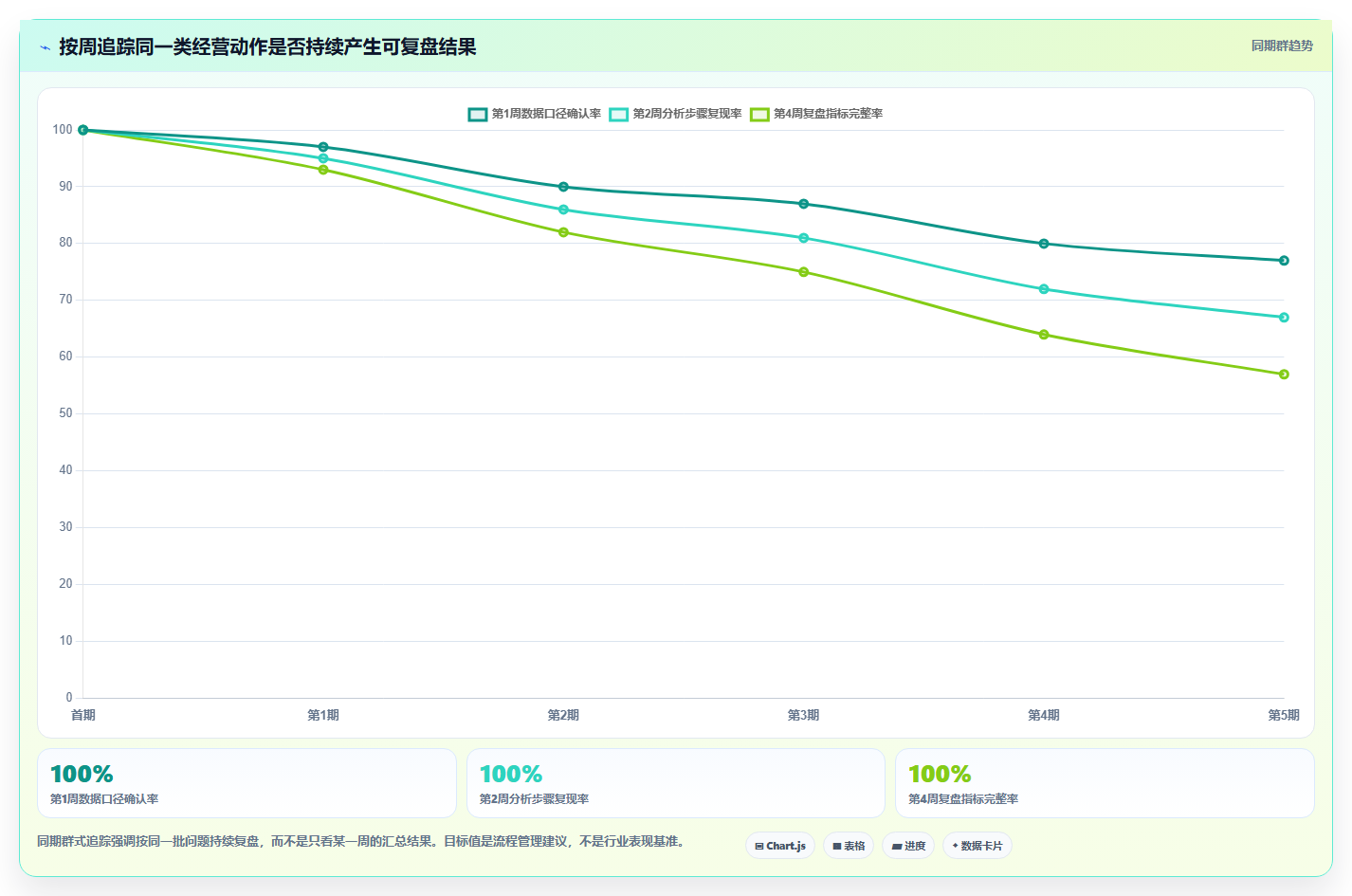Click the 同期群趋势 label in the header

pos(1282,46)
